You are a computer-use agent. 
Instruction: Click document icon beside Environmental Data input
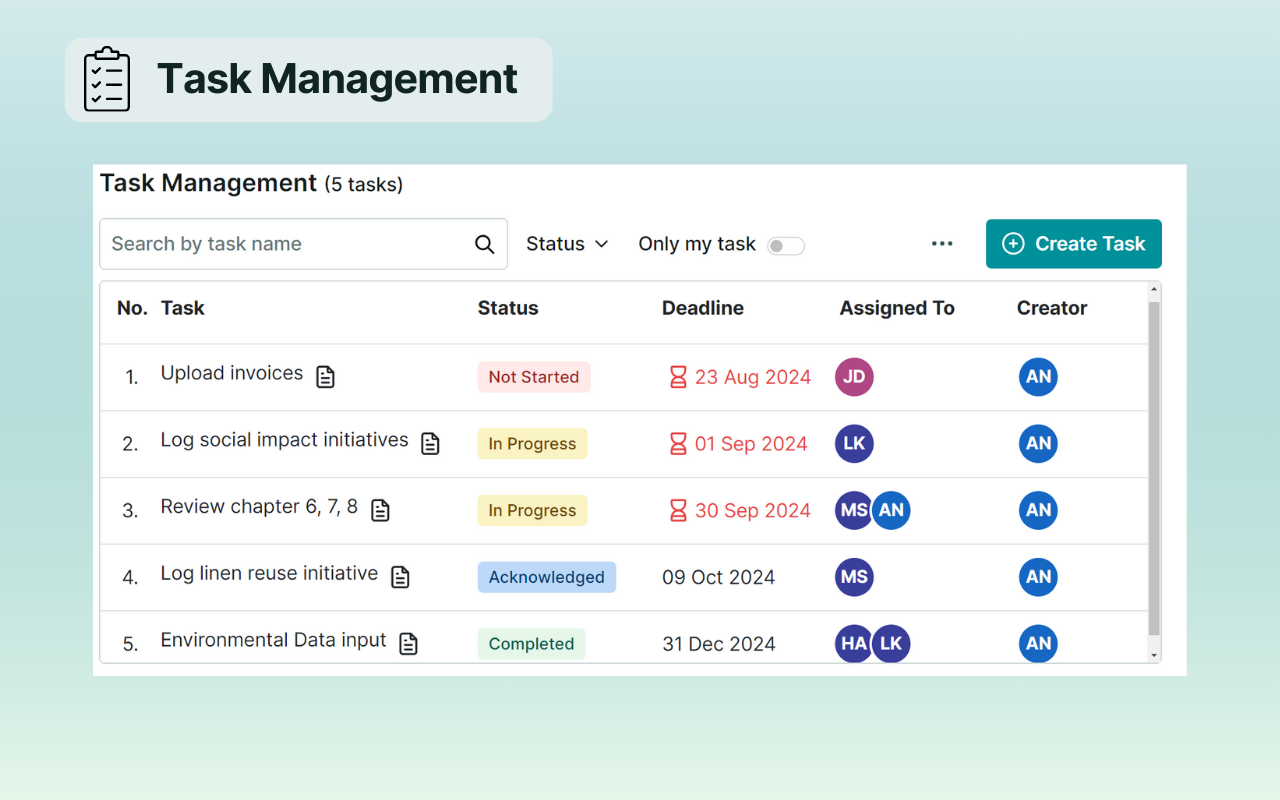tap(408, 644)
